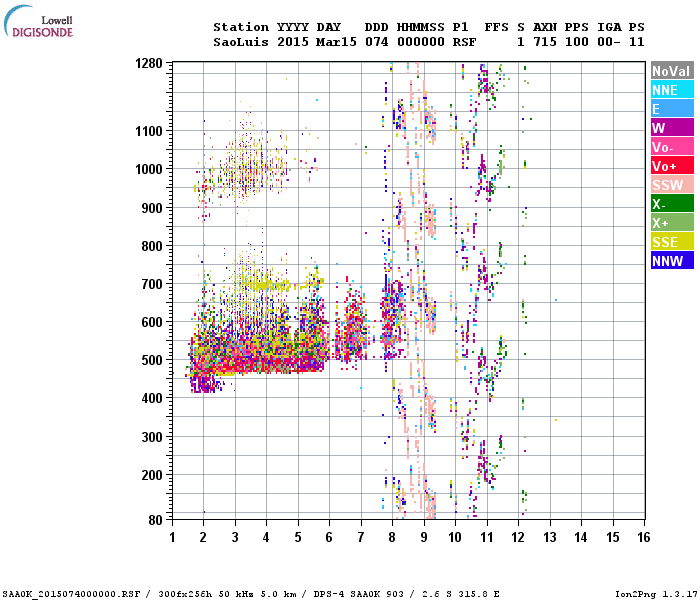
Task: Click x-axis frequency label 3
Action: tap(235, 537)
